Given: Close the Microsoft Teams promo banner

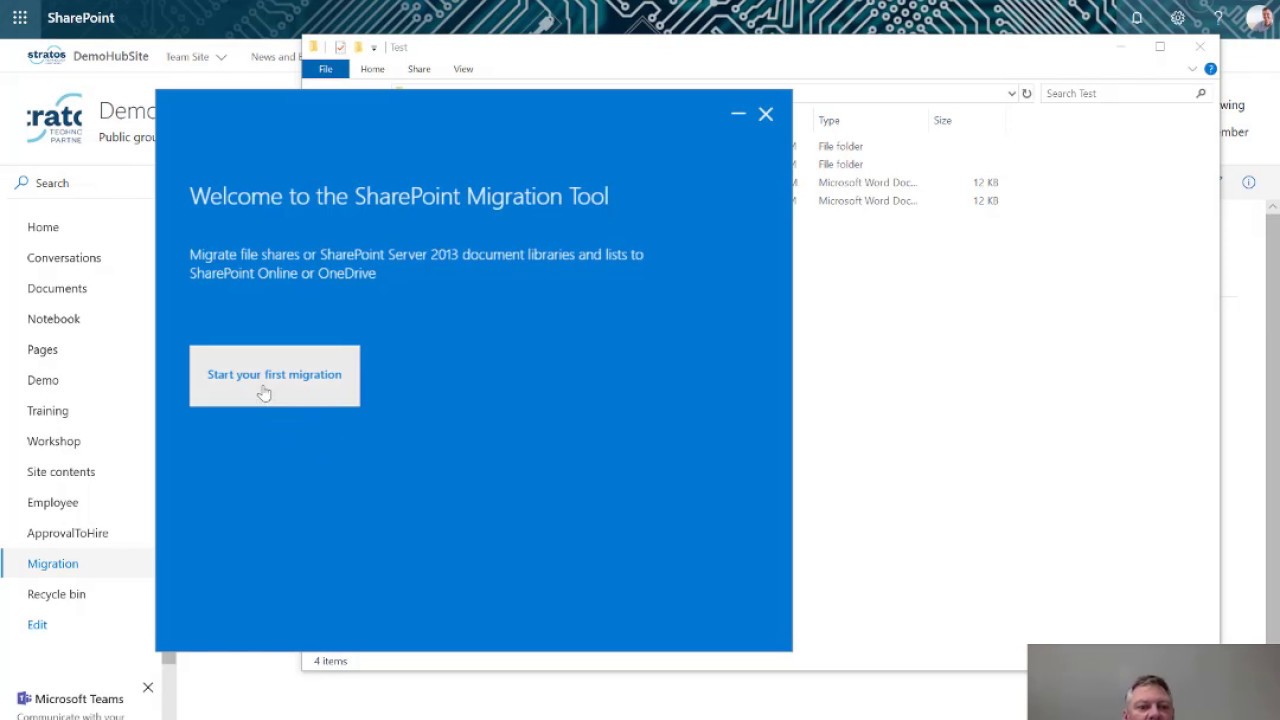Looking at the screenshot, I should click(x=148, y=688).
